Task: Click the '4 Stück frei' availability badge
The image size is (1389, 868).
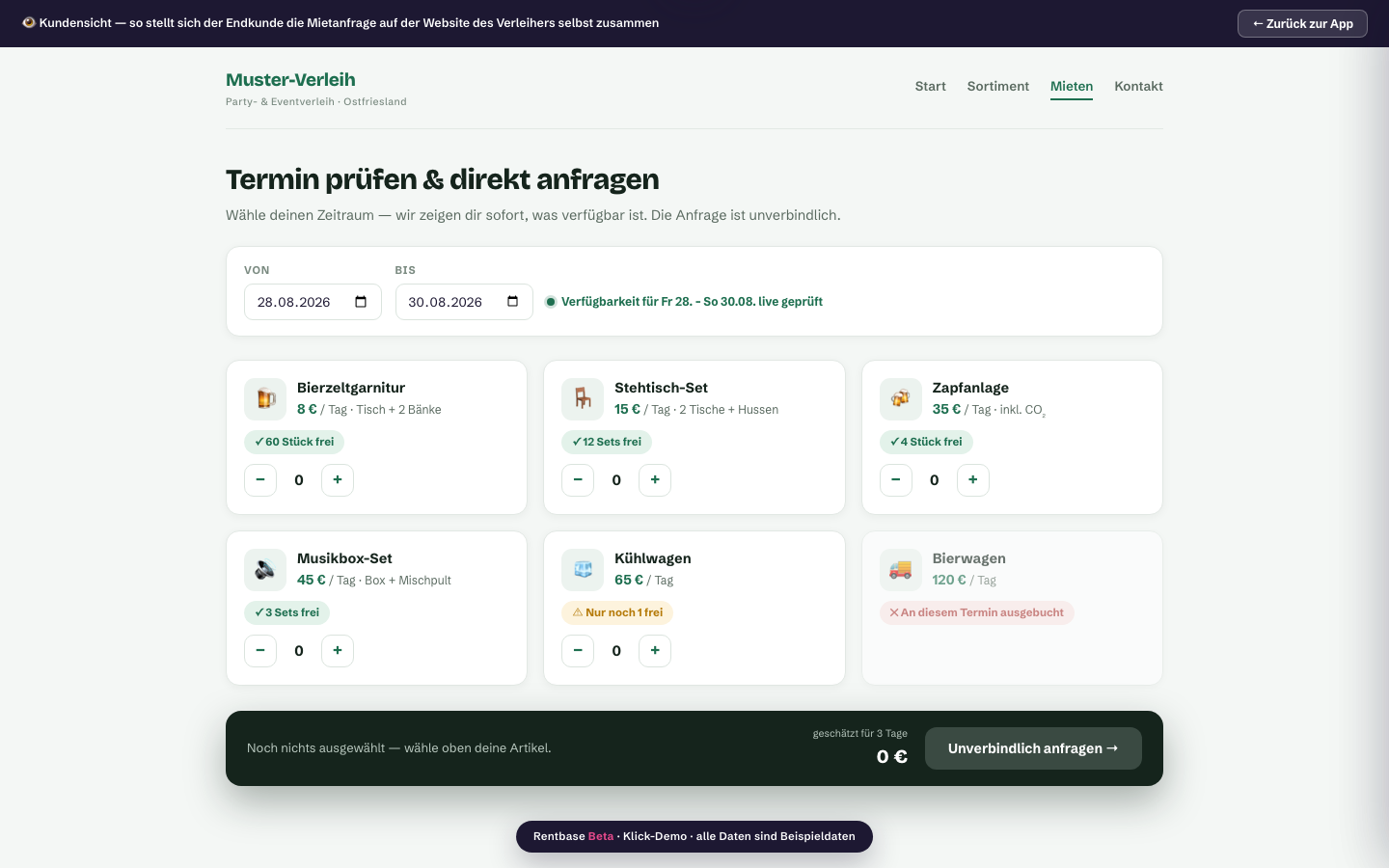Action: 926,442
